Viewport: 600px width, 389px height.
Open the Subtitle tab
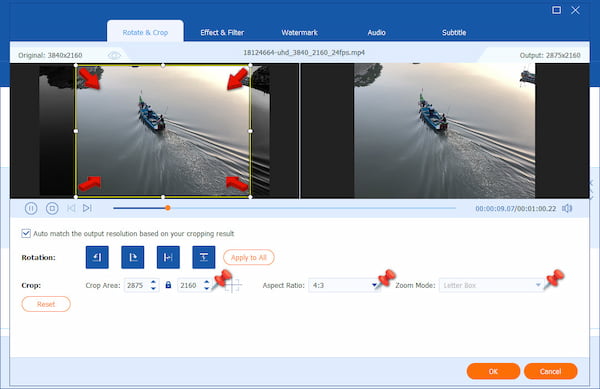pos(454,33)
